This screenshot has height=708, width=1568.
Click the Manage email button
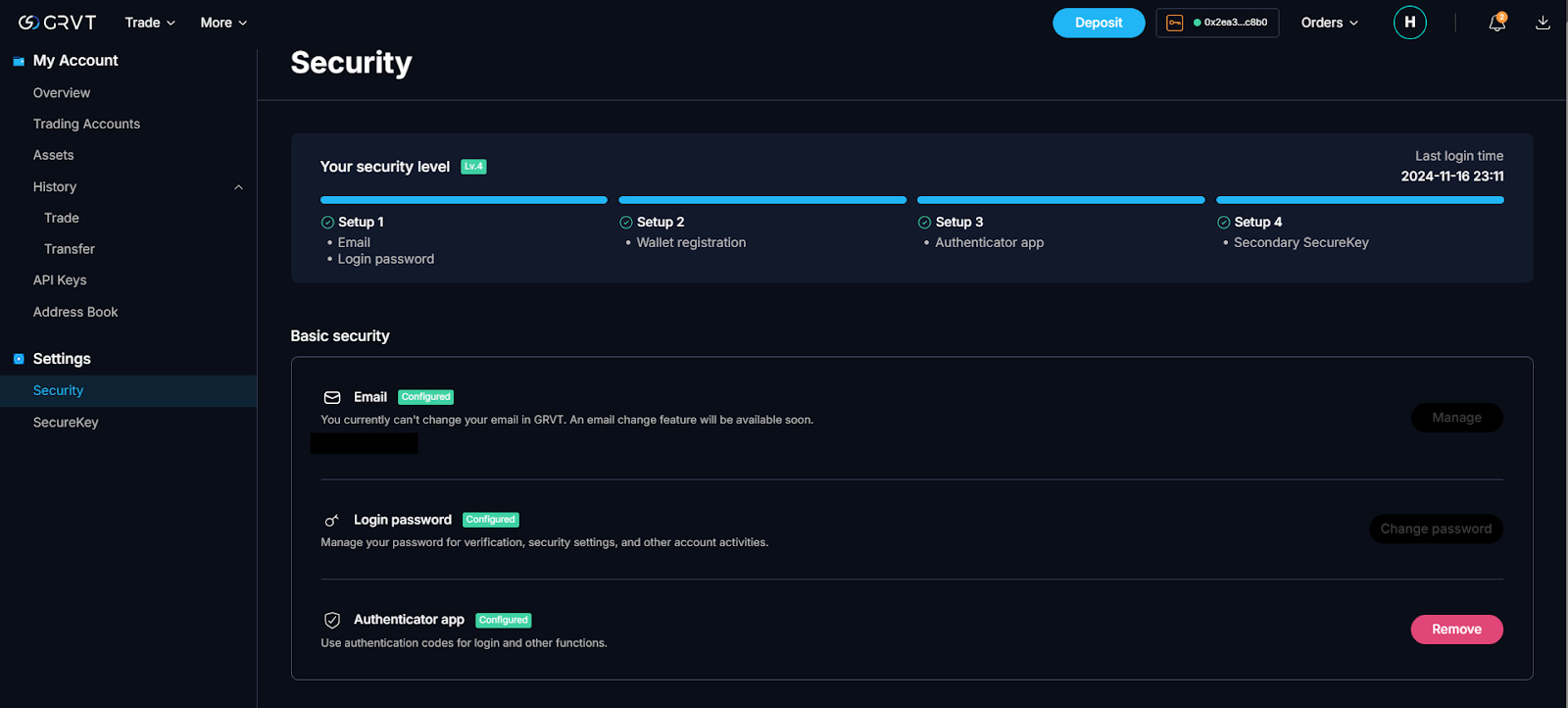click(x=1456, y=418)
